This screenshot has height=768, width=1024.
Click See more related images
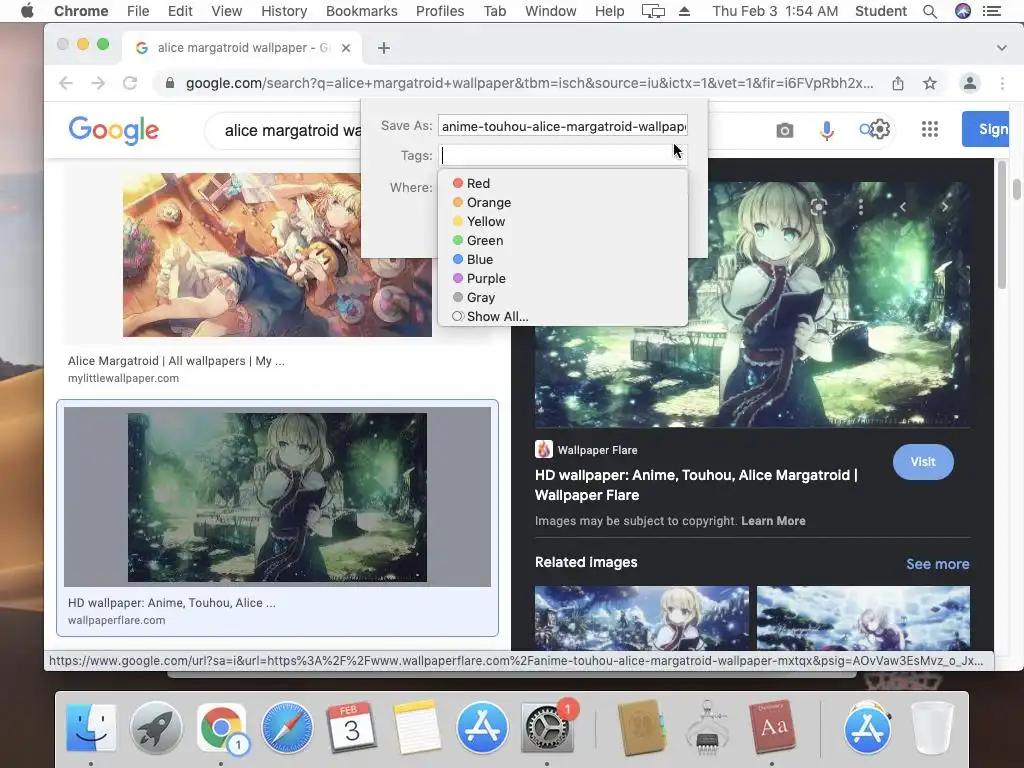937,564
